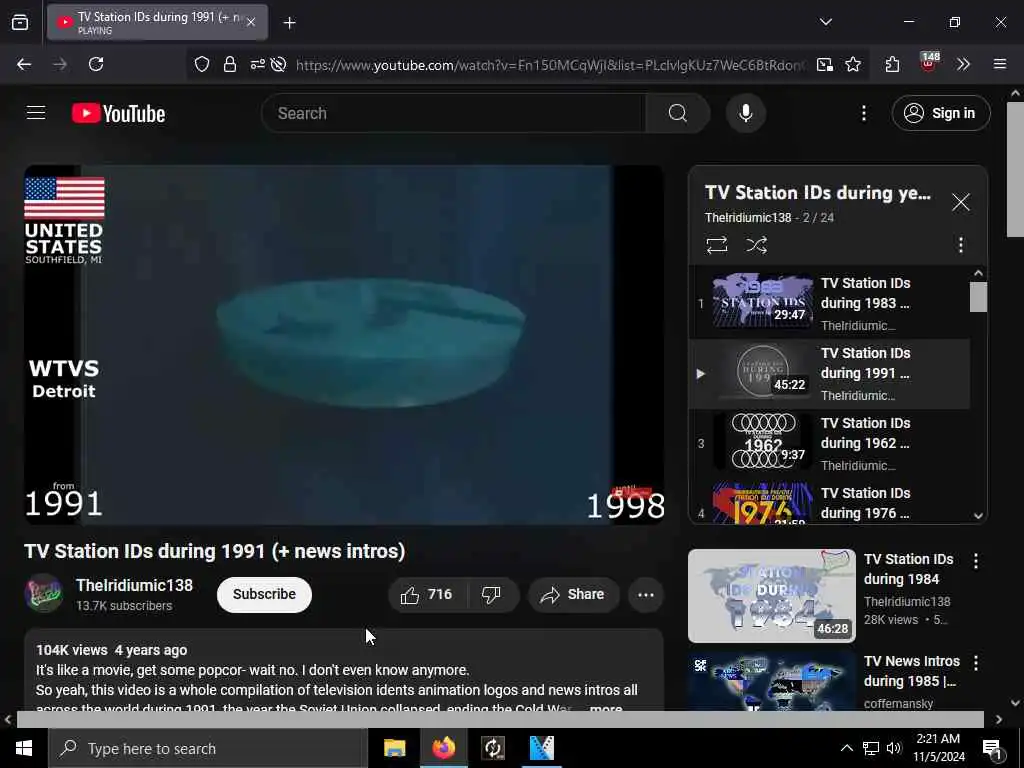The image size is (1024, 768).
Task: Open playlist panel options menu
Action: (x=960, y=245)
